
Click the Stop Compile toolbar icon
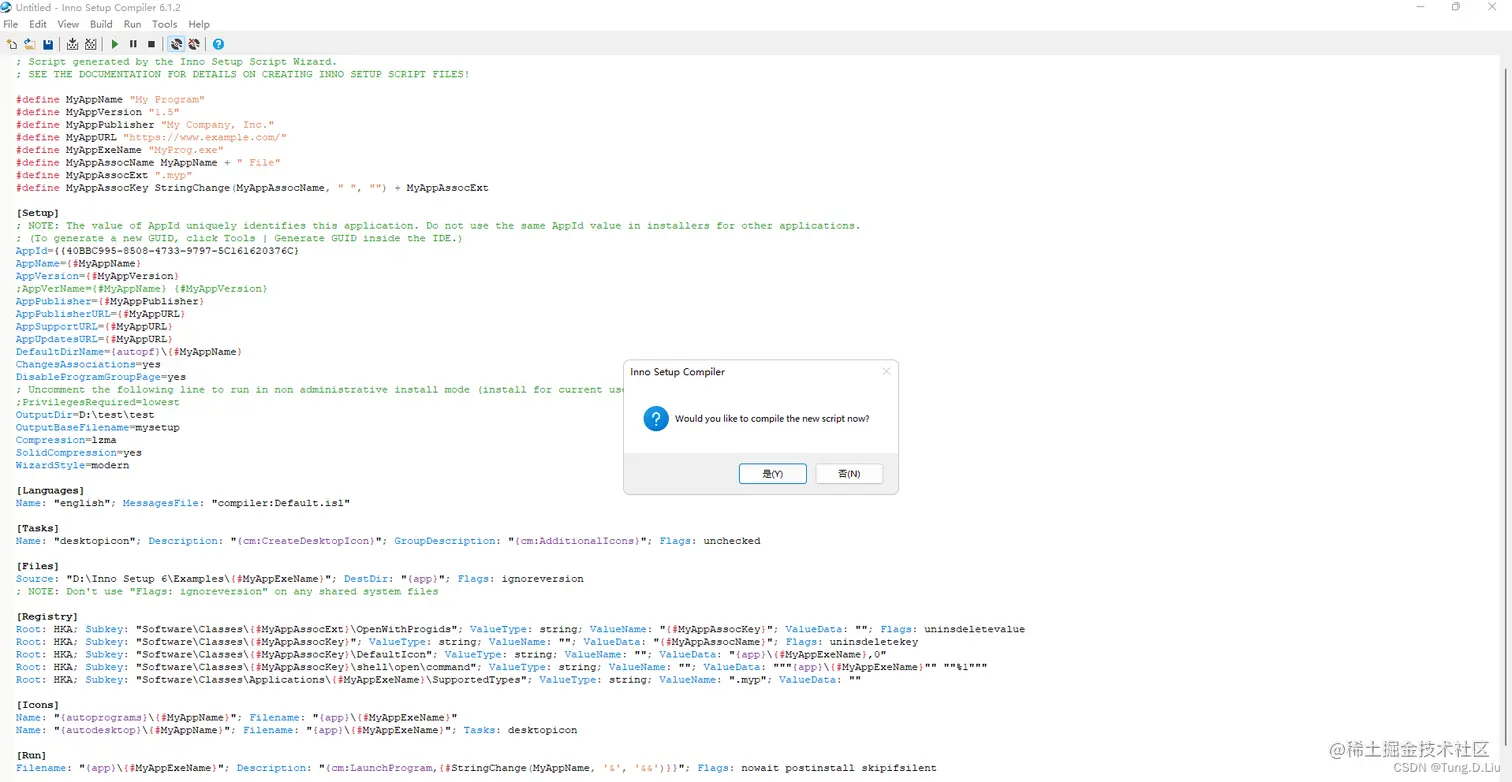coord(91,44)
